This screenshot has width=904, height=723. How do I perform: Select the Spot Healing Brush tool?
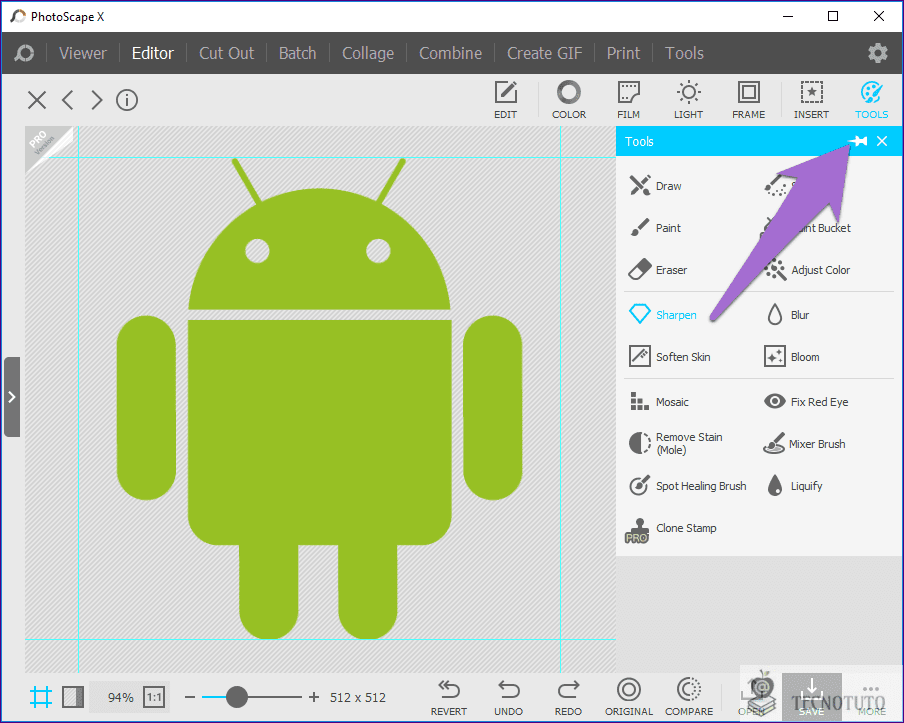tap(687, 486)
